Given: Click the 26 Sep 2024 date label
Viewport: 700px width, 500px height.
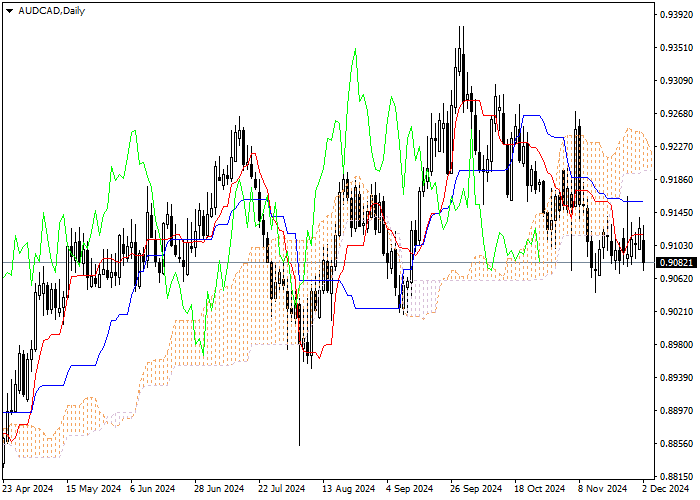Looking at the screenshot, I should click(x=476, y=489).
